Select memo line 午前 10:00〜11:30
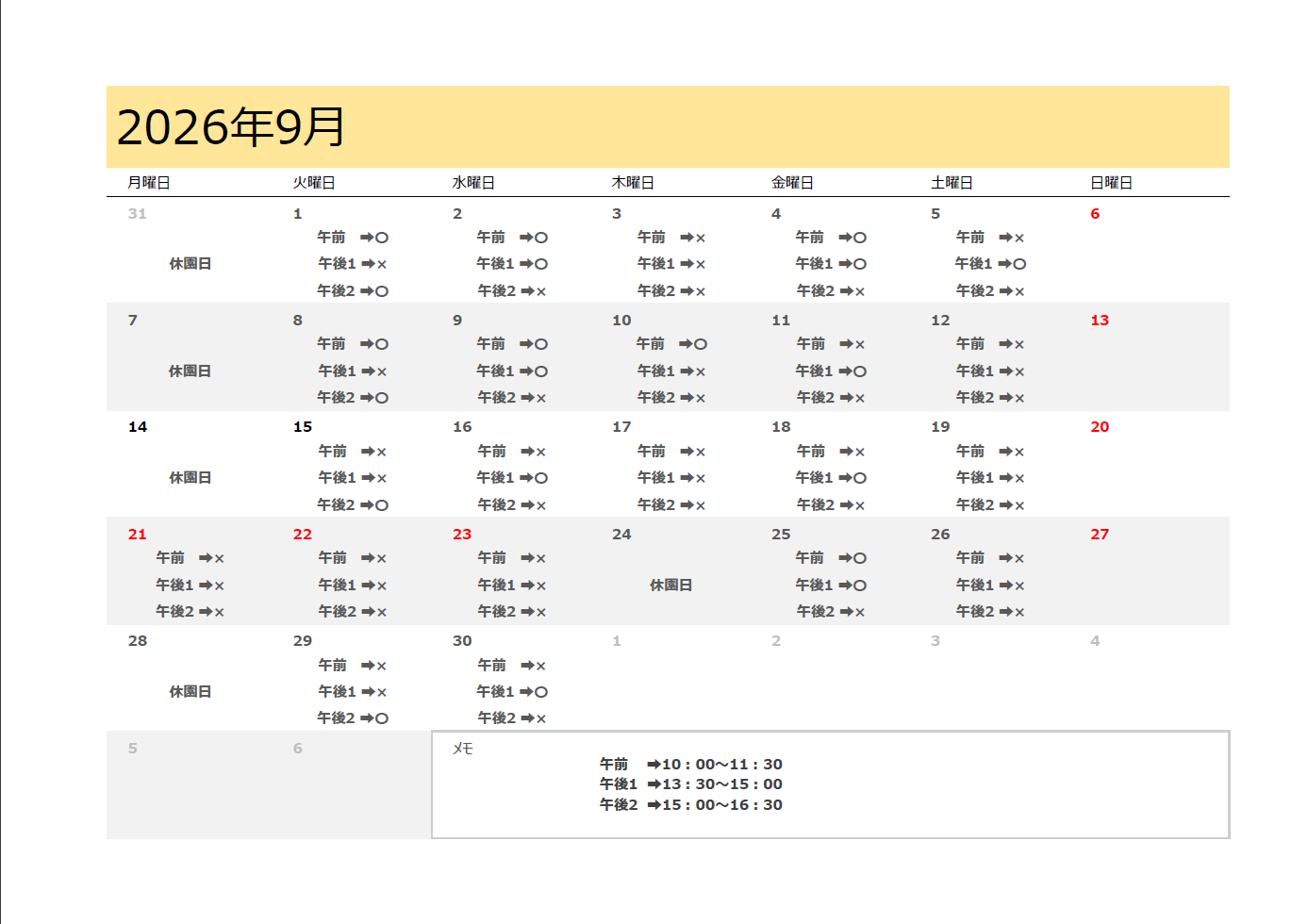 (x=691, y=765)
